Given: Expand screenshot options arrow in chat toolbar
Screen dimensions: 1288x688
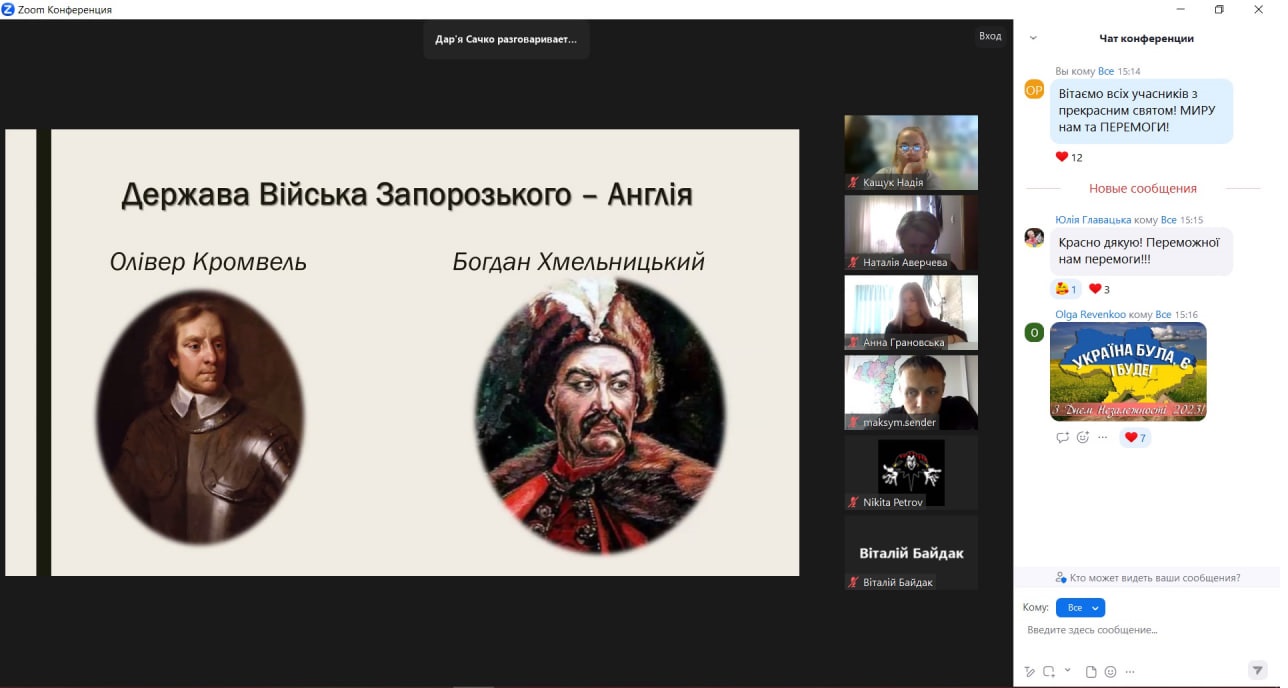Looking at the screenshot, I should [1067, 670].
